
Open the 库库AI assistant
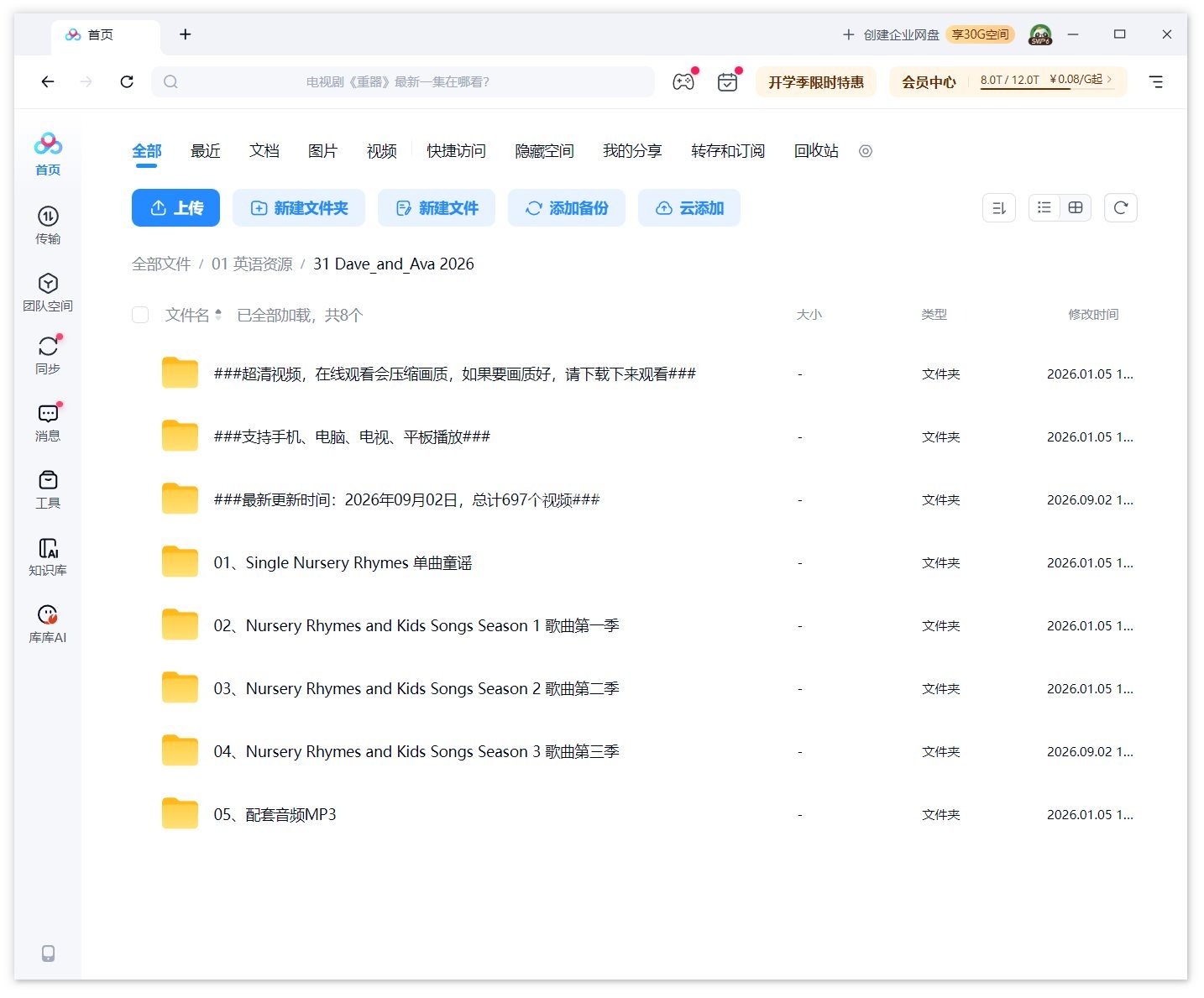coord(48,624)
